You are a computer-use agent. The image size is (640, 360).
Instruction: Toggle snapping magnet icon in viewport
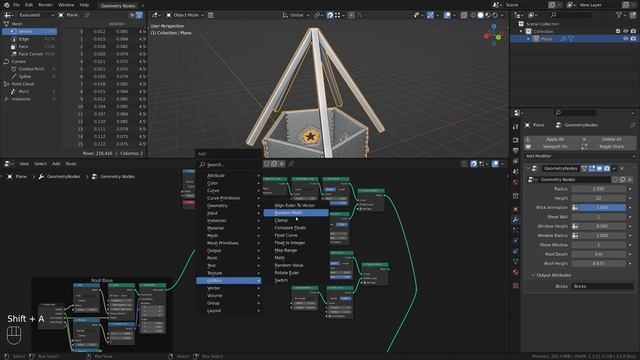tap(330, 15)
